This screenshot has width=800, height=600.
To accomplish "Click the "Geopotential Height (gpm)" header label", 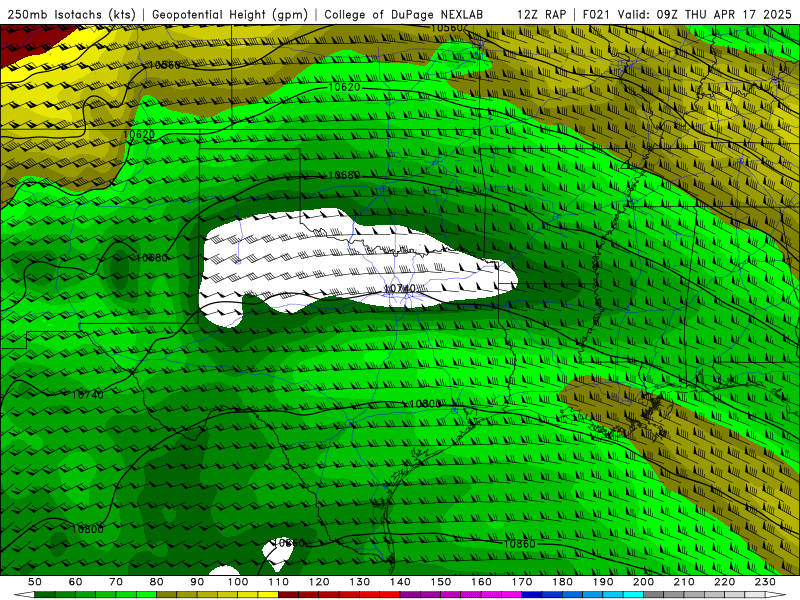I will [230, 14].
